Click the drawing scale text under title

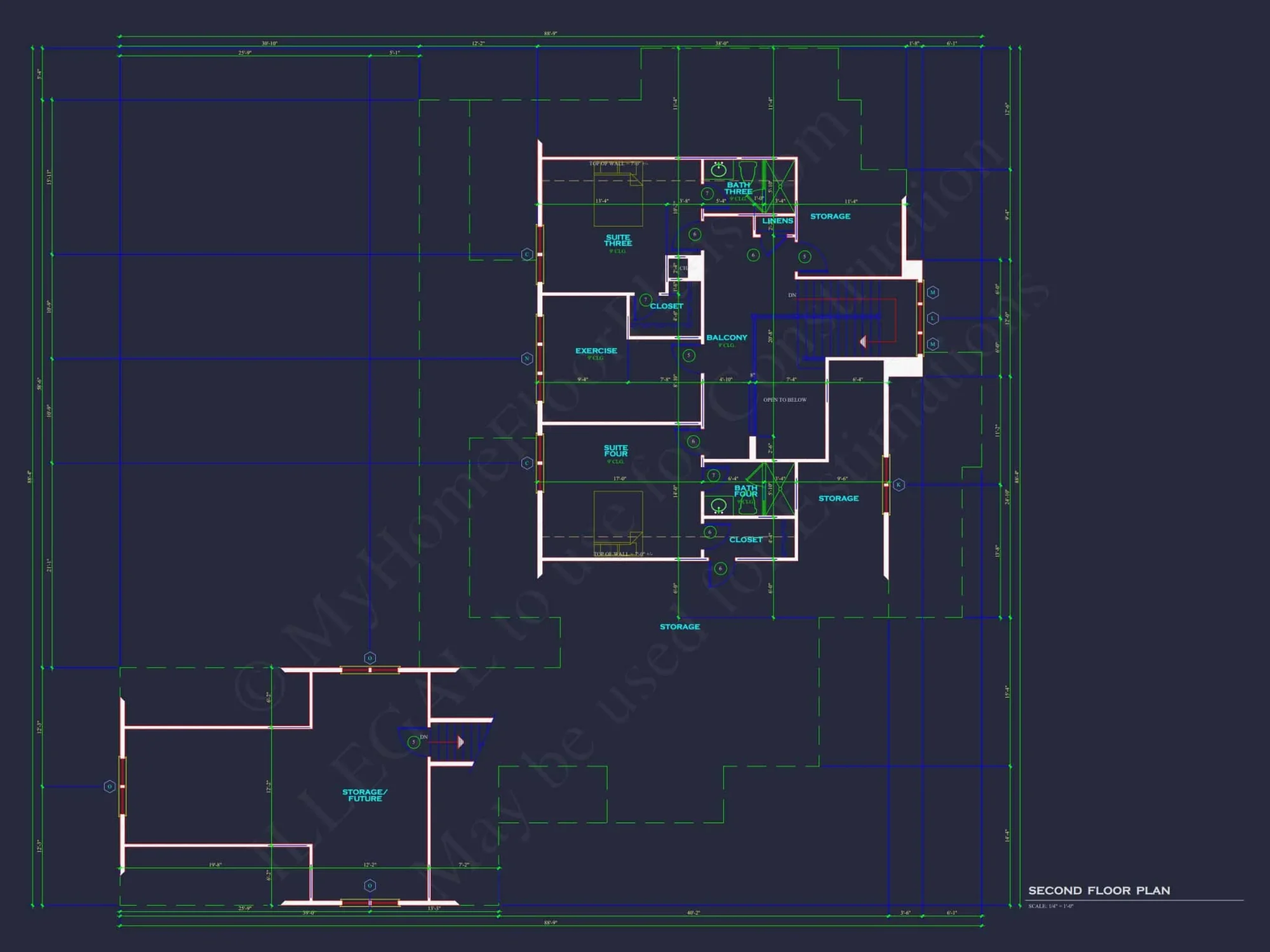coord(1050,906)
